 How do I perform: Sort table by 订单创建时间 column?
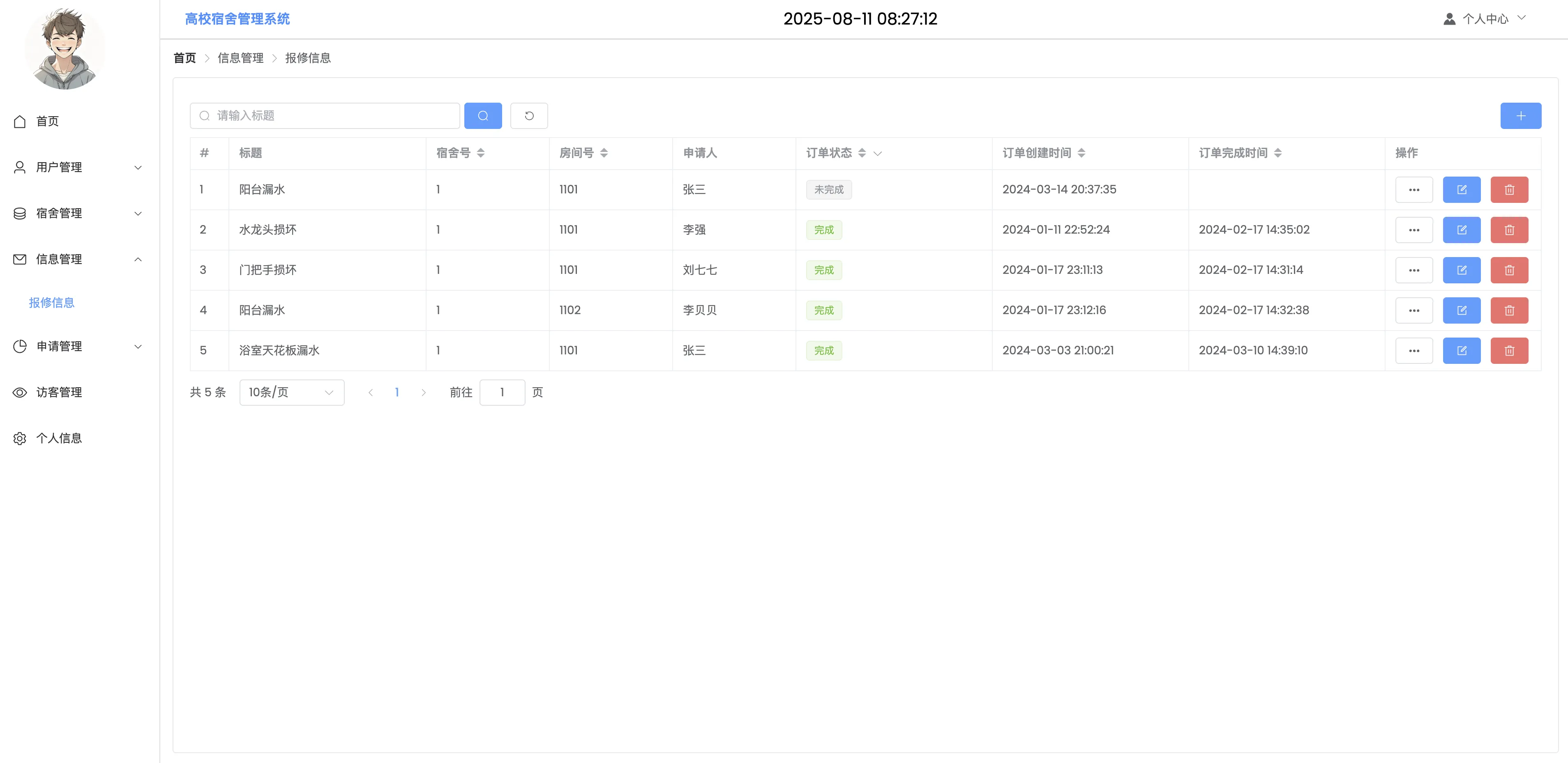point(1081,153)
